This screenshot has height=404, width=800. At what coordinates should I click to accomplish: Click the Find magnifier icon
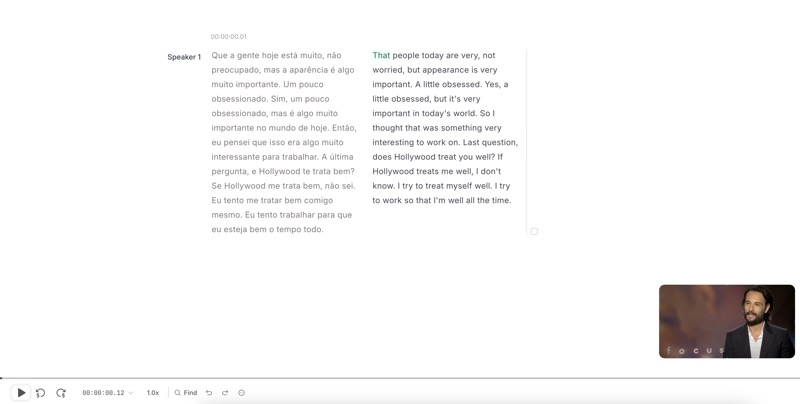[x=178, y=393]
